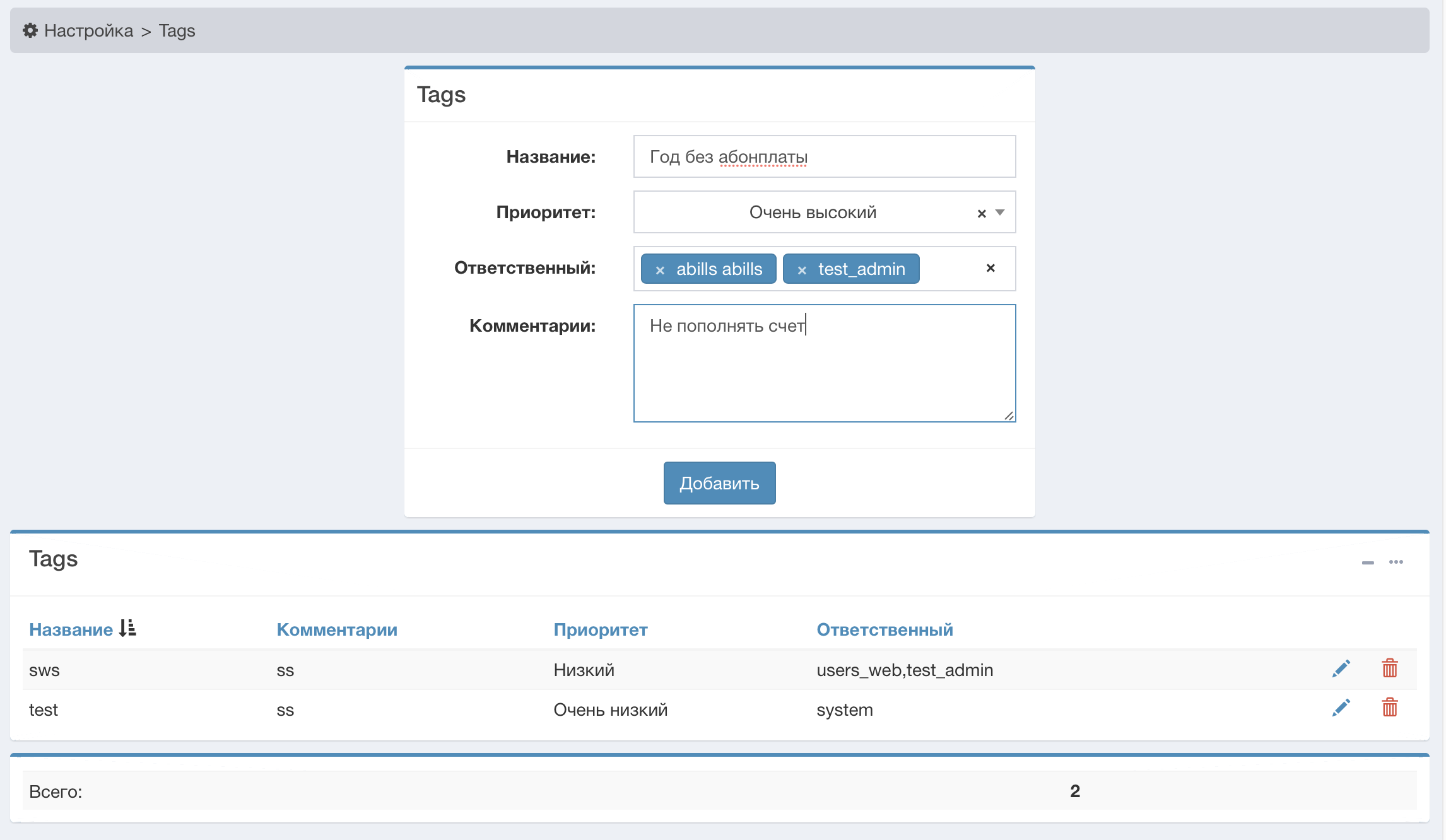
Task: Toggle sort order icon next to Название
Action: [127, 628]
